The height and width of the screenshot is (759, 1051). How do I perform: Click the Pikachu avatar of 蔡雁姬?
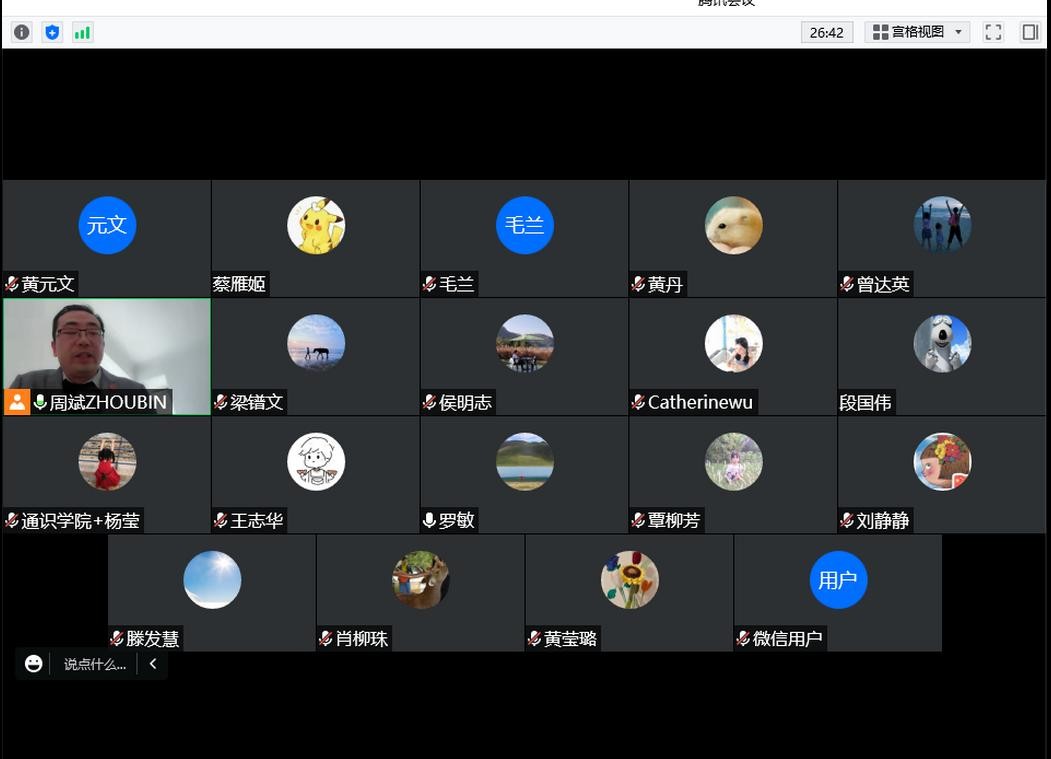click(x=316, y=225)
